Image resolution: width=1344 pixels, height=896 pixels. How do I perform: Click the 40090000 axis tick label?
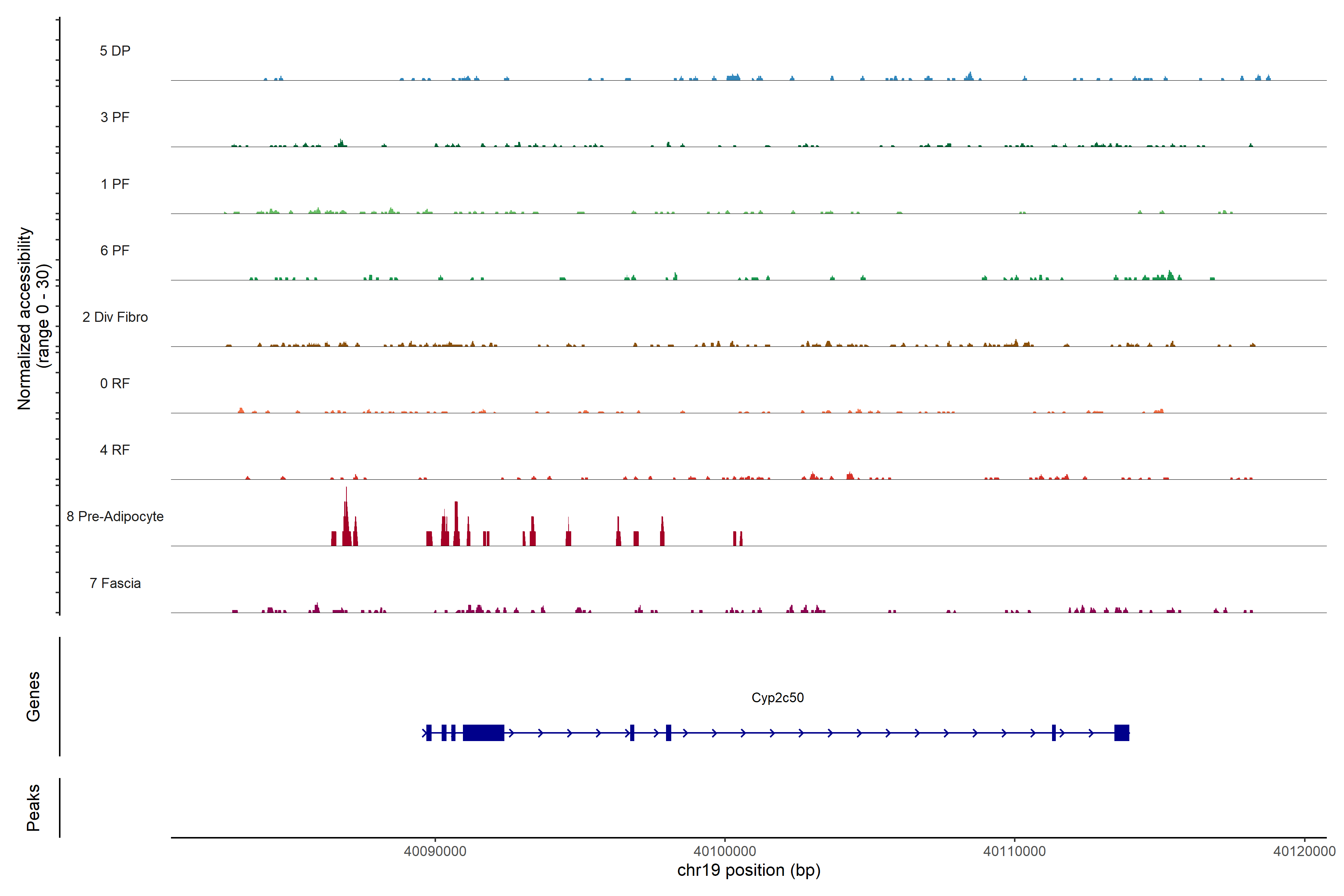point(435,851)
